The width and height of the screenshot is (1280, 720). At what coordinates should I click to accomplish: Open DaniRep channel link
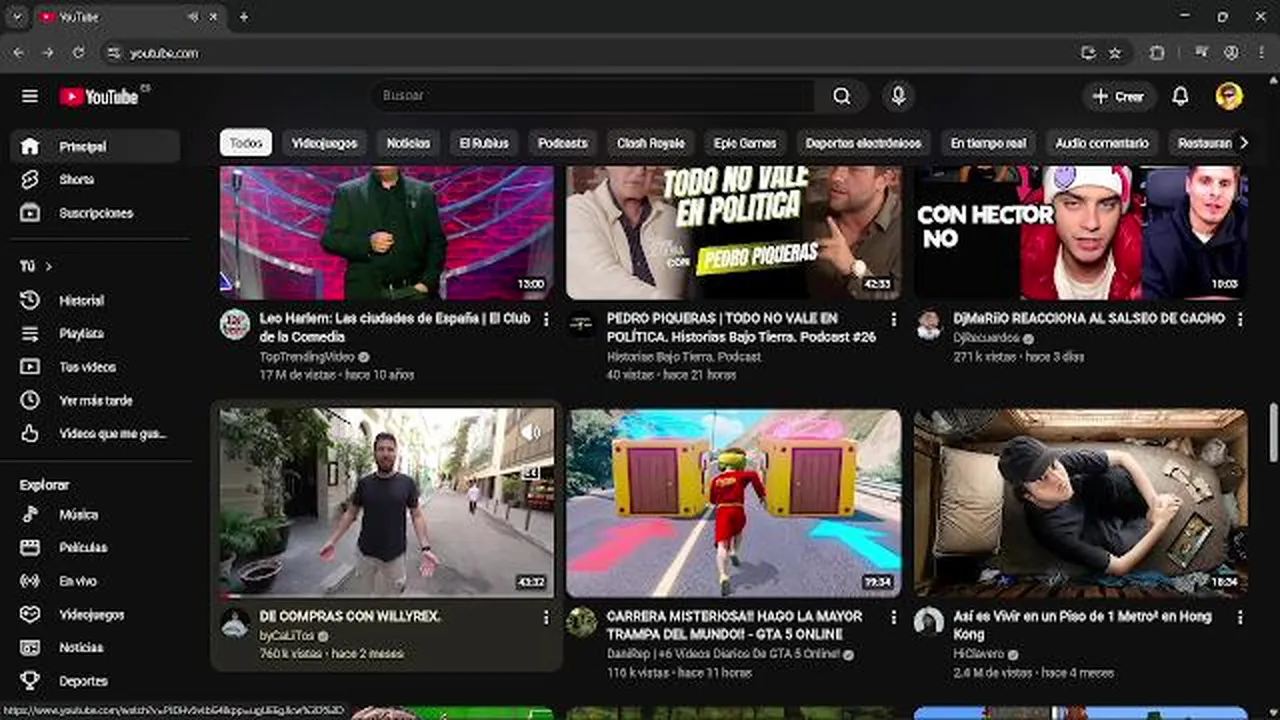click(723, 655)
